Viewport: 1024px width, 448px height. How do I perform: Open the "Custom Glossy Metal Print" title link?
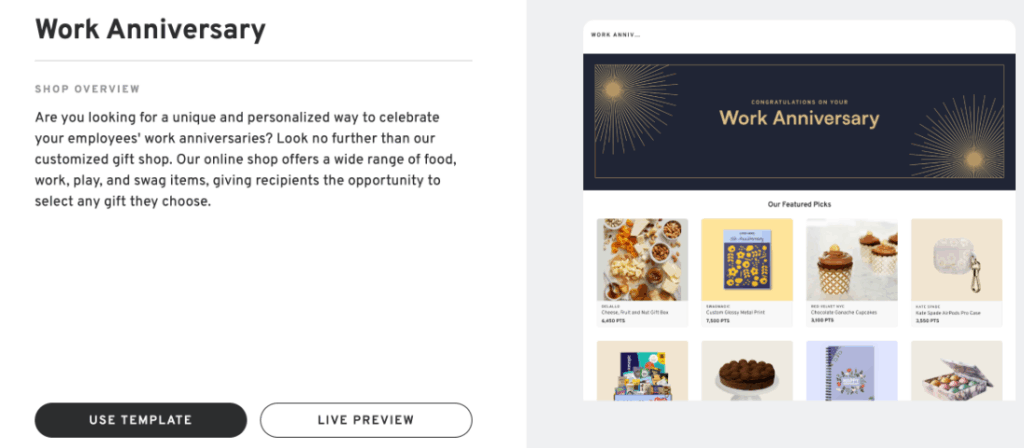tap(739, 312)
